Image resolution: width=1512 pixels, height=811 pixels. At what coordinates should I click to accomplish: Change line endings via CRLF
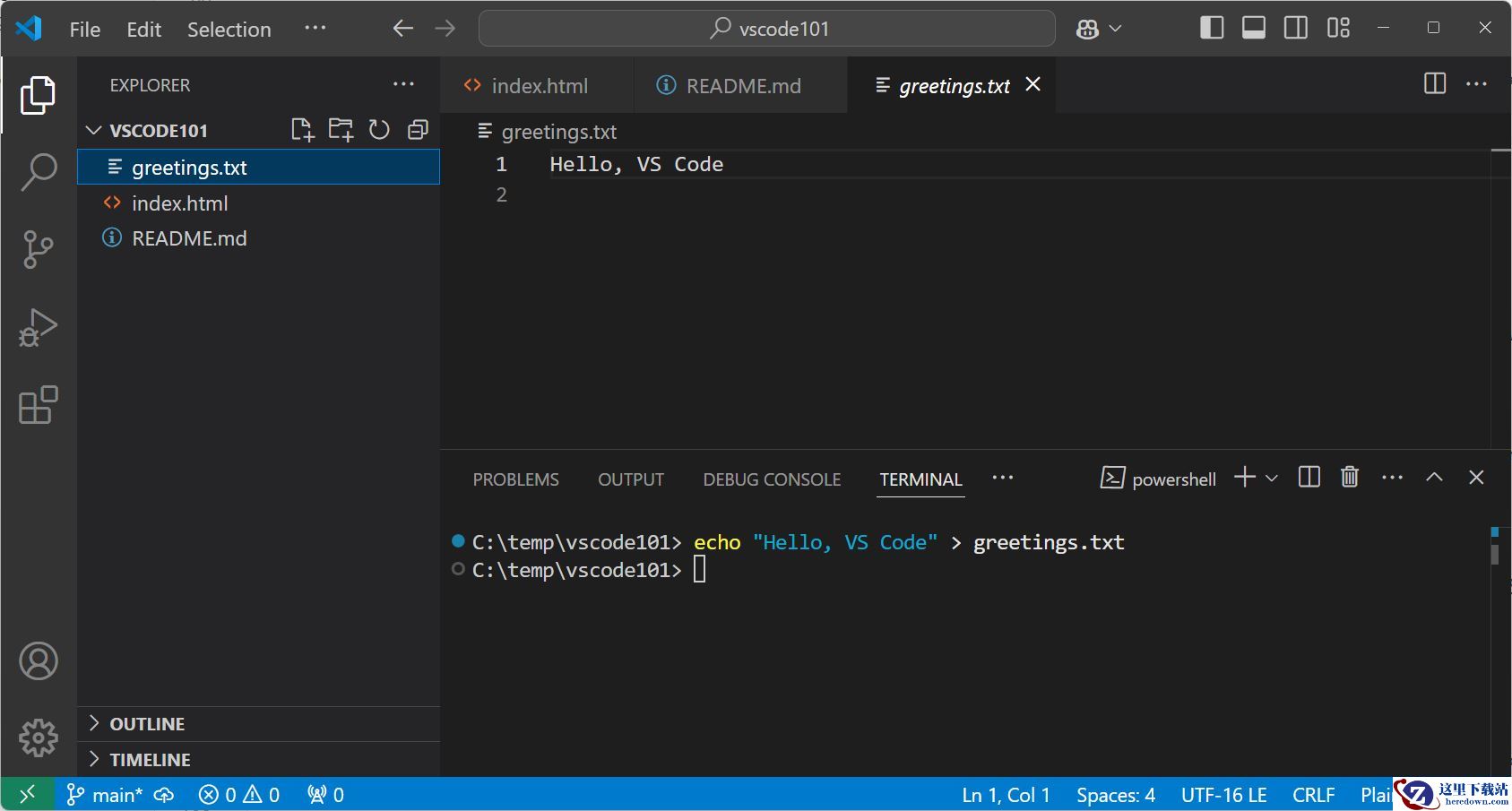pyautogui.click(x=1314, y=795)
